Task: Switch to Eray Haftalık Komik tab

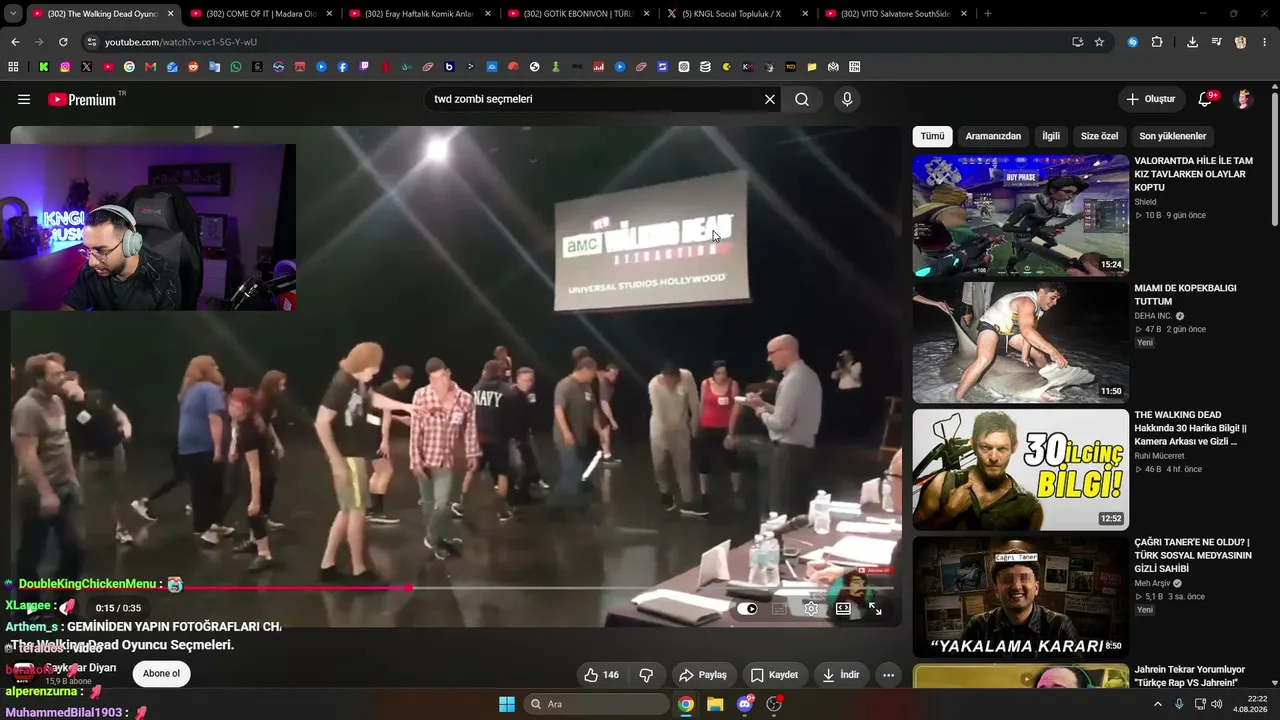Action: click(x=419, y=14)
